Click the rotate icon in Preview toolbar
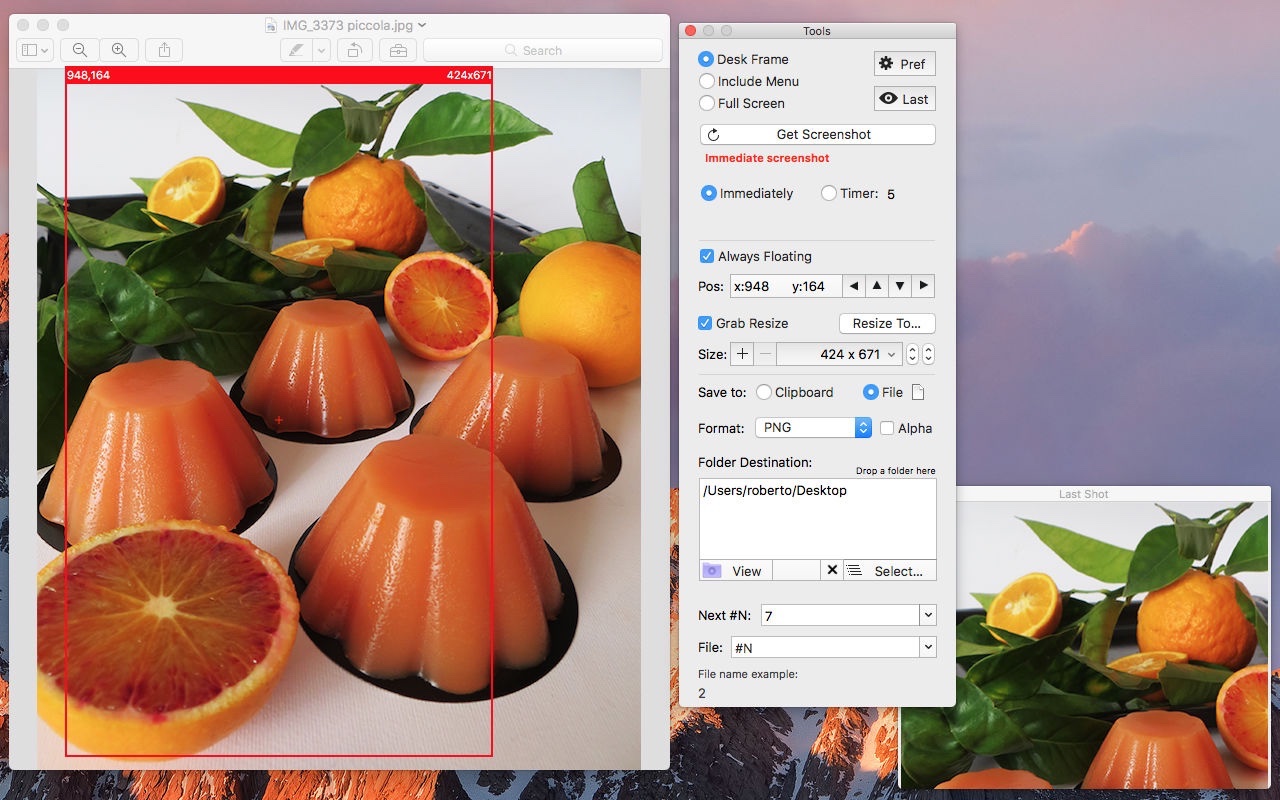The image size is (1280, 800). tap(355, 50)
